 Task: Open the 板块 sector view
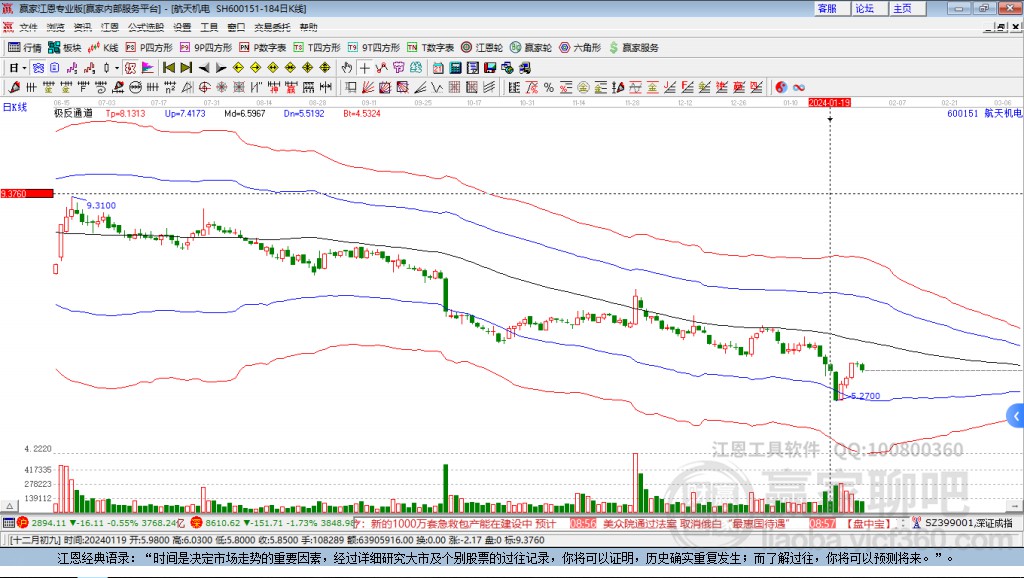click(65, 47)
